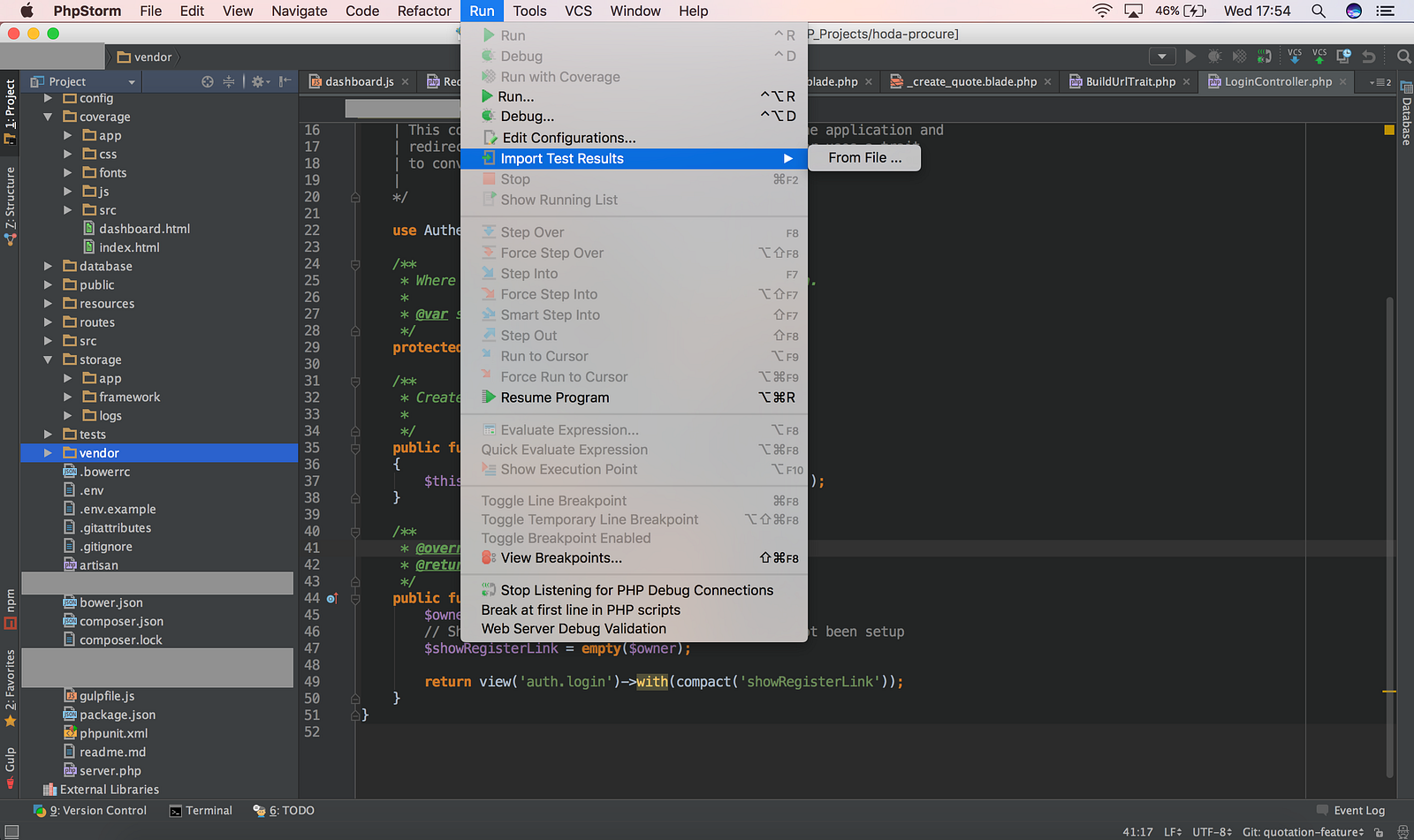Open the Tools menu in the menu bar

tap(529, 11)
